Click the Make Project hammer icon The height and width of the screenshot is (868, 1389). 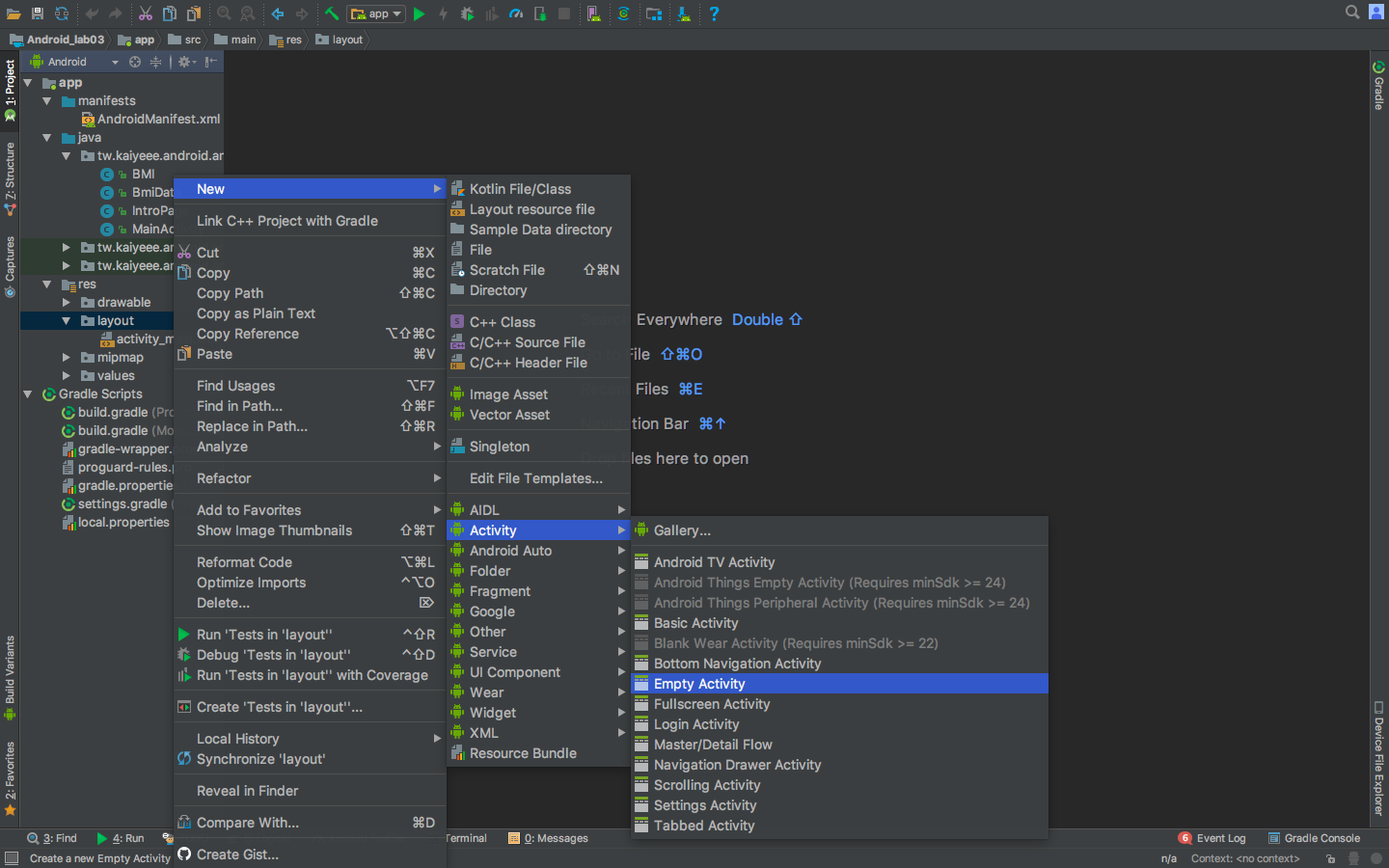[332, 14]
